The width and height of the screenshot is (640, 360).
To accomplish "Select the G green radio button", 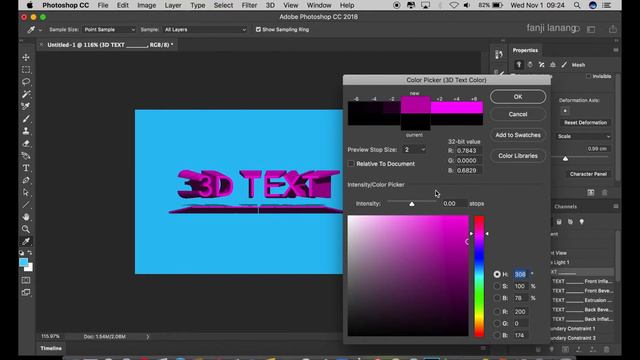I will pyautogui.click(x=497, y=323).
